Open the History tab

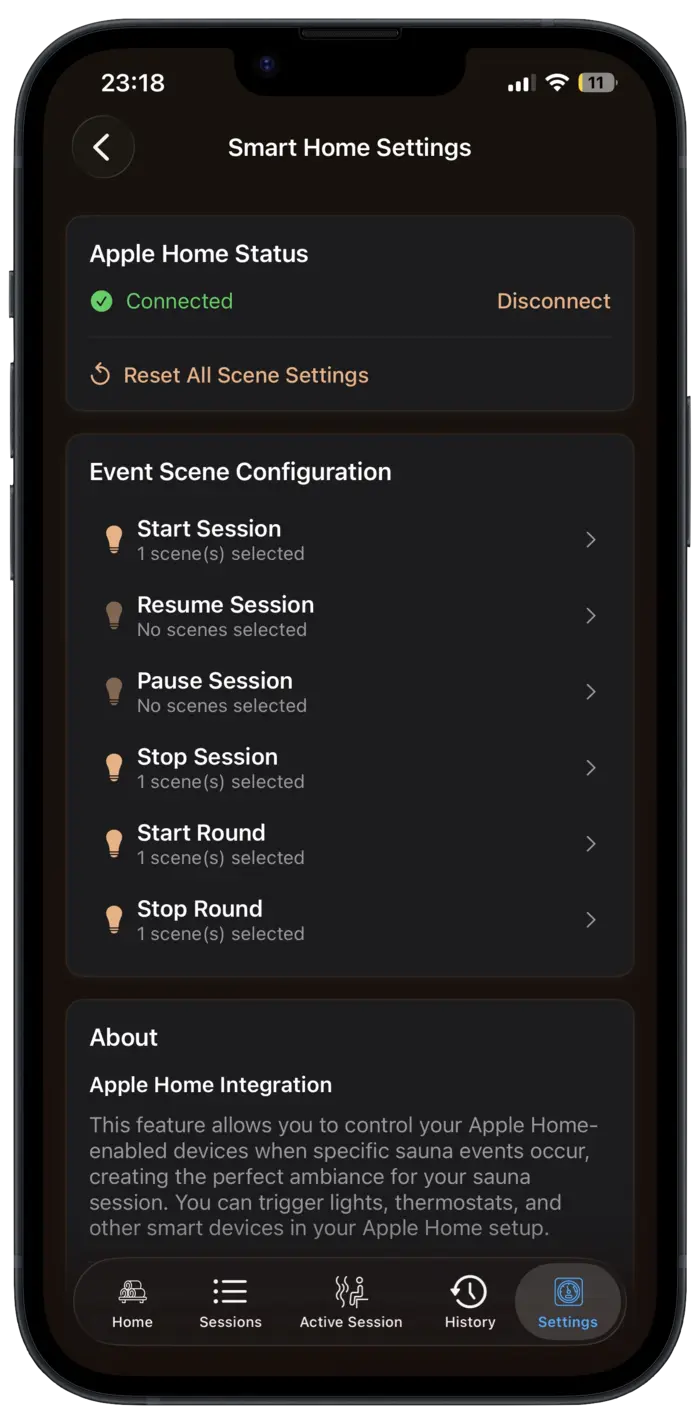pyautogui.click(x=469, y=1290)
